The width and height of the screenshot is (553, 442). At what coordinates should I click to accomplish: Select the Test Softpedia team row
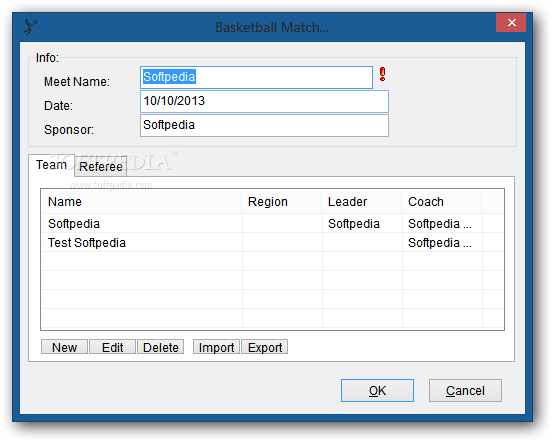(272, 243)
